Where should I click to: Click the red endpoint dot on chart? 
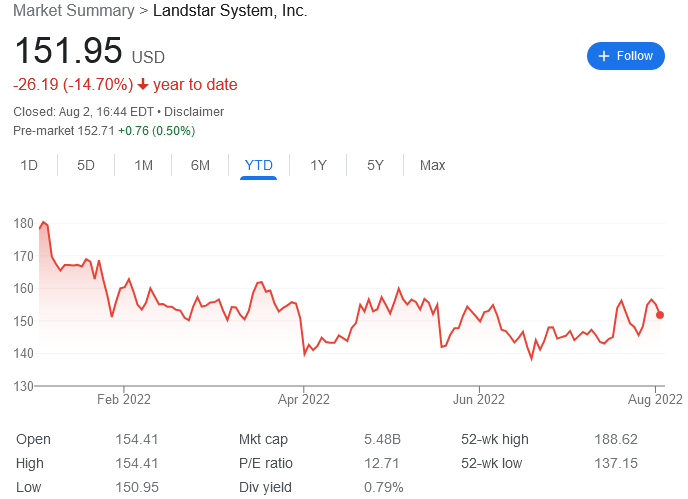click(x=660, y=315)
